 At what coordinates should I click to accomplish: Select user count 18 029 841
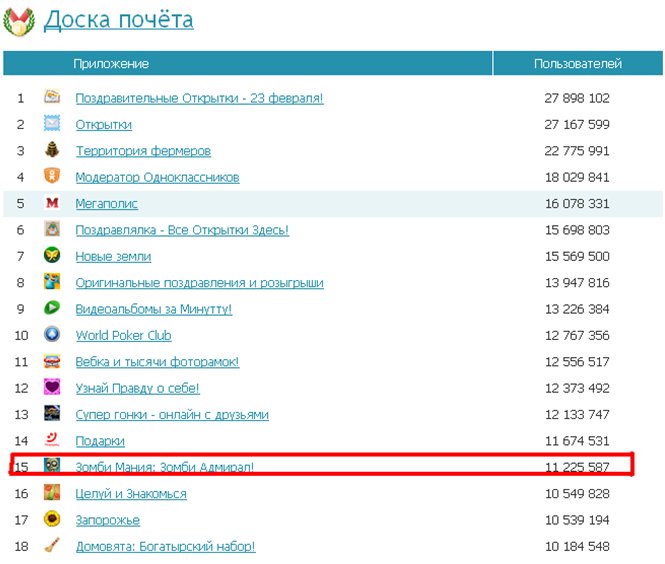coord(577,177)
